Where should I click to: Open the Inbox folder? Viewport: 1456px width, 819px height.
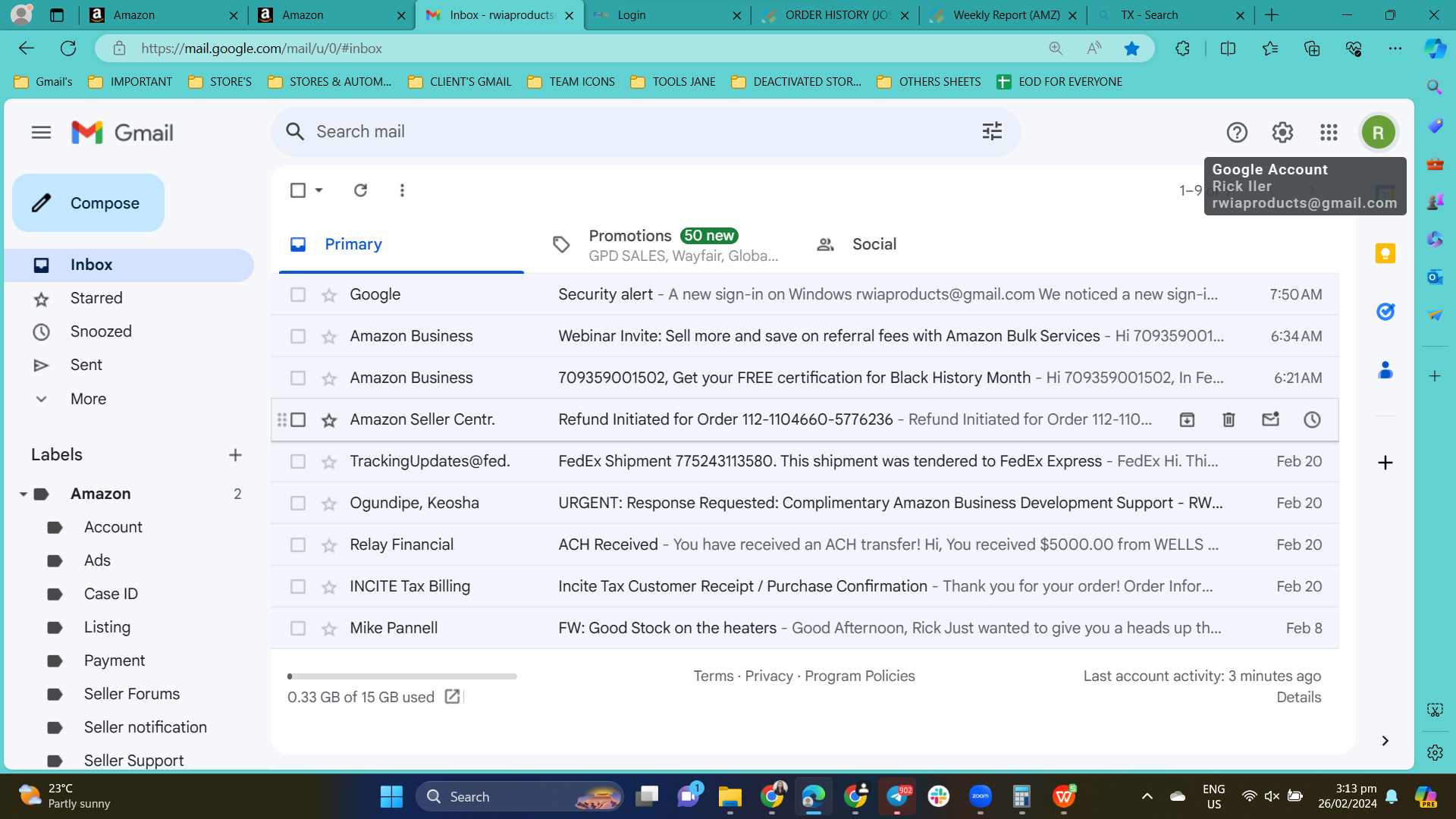129,265
